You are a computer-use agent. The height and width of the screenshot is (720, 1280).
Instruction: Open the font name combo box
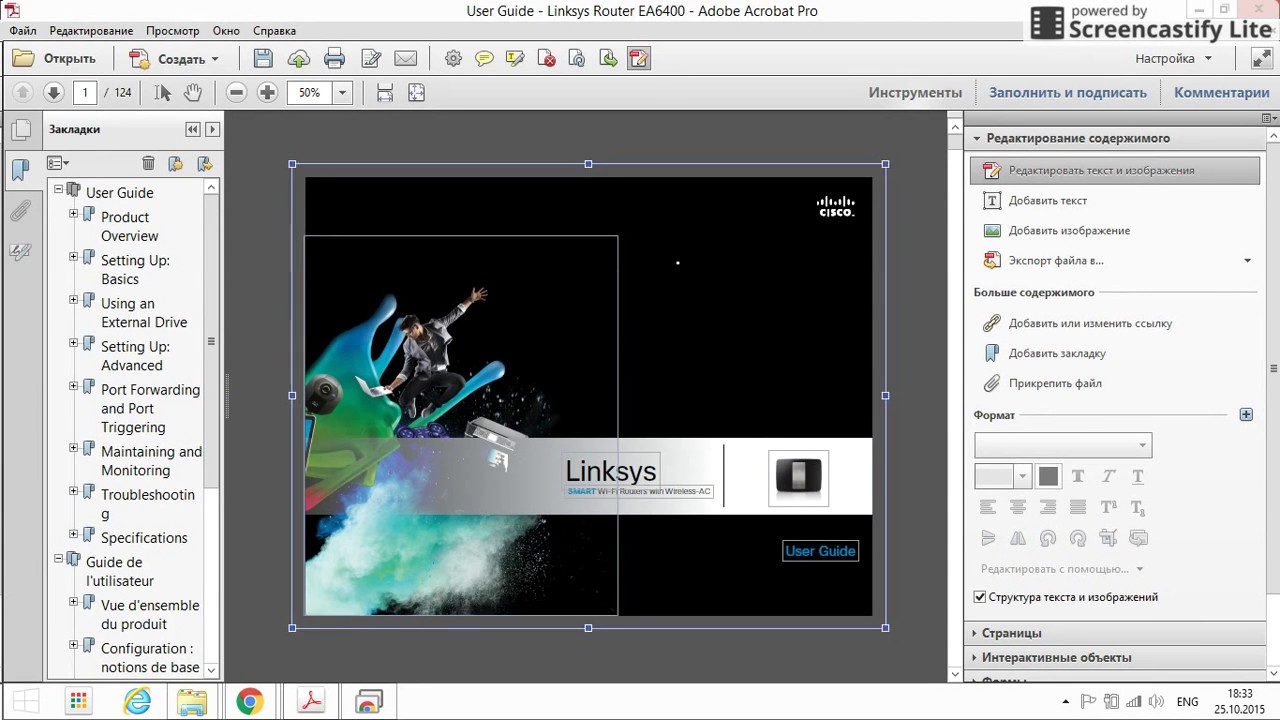1063,445
